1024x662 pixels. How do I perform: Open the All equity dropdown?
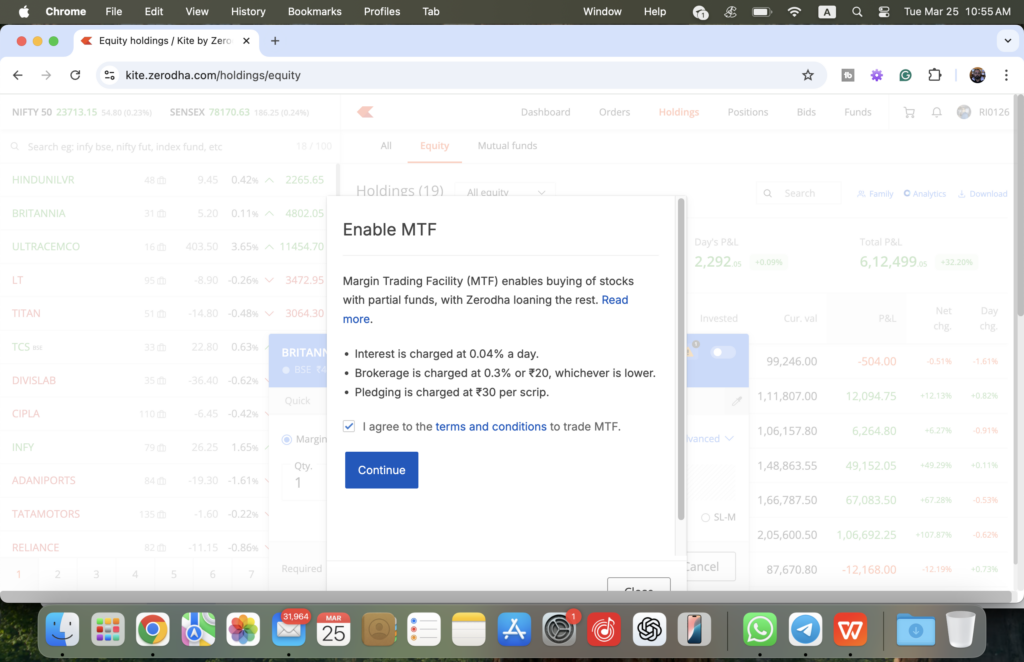[505, 192]
